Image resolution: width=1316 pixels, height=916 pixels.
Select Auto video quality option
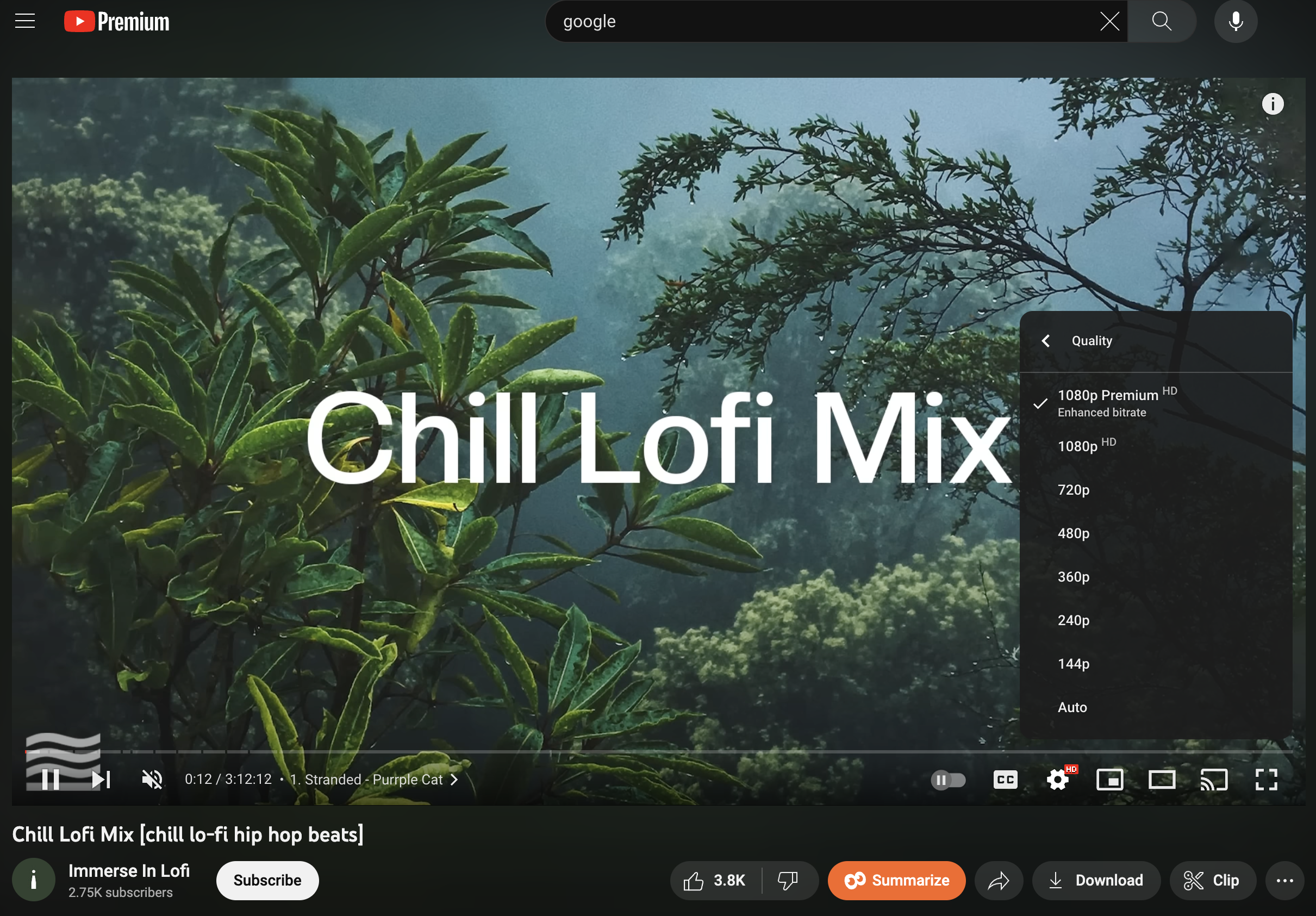click(1073, 707)
